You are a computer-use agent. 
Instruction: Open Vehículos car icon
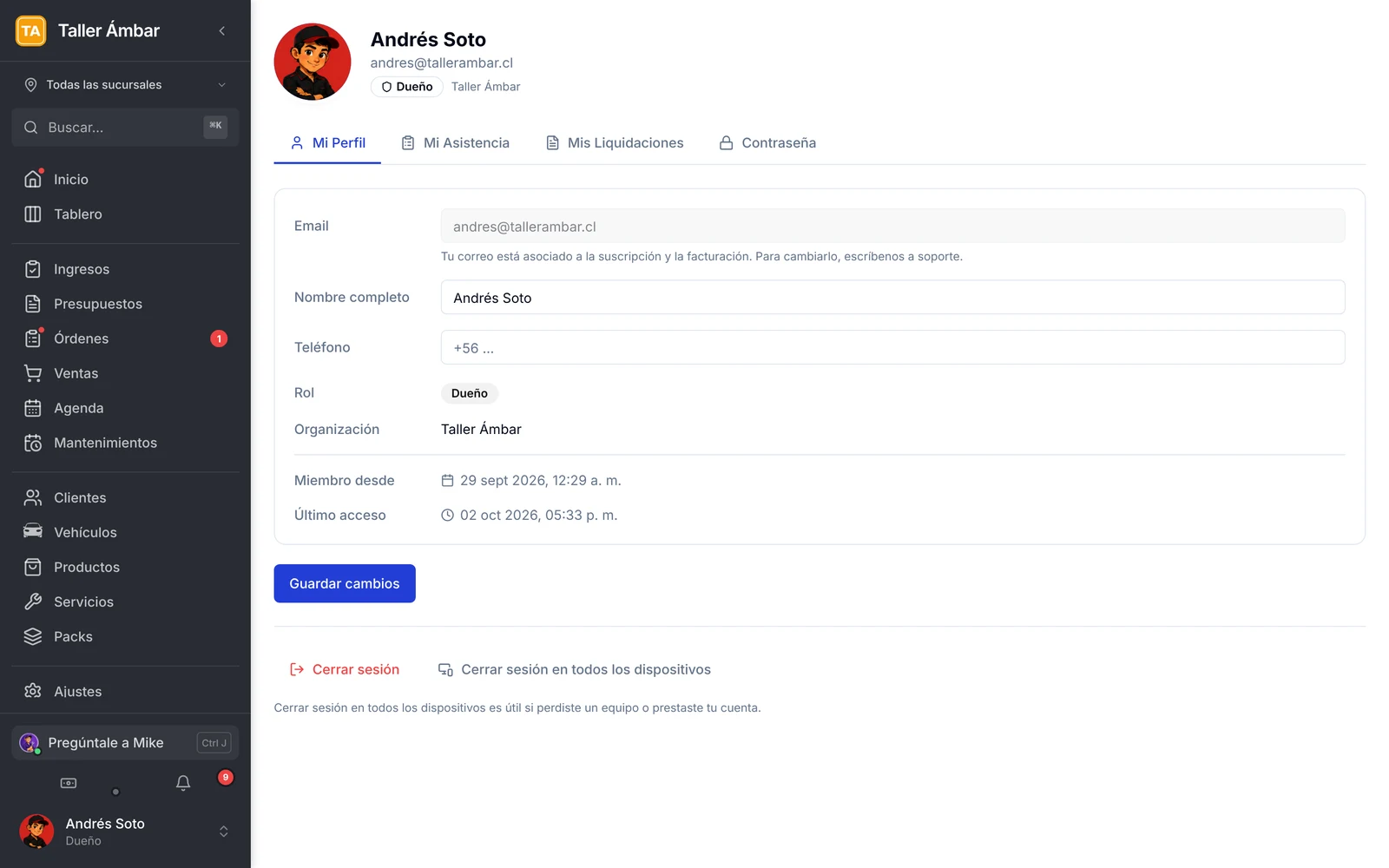tap(33, 532)
